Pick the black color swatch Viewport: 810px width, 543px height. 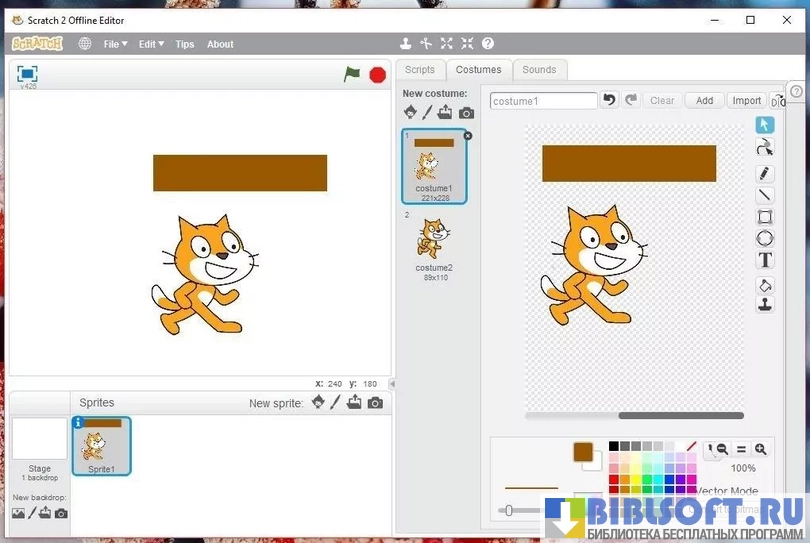614,447
